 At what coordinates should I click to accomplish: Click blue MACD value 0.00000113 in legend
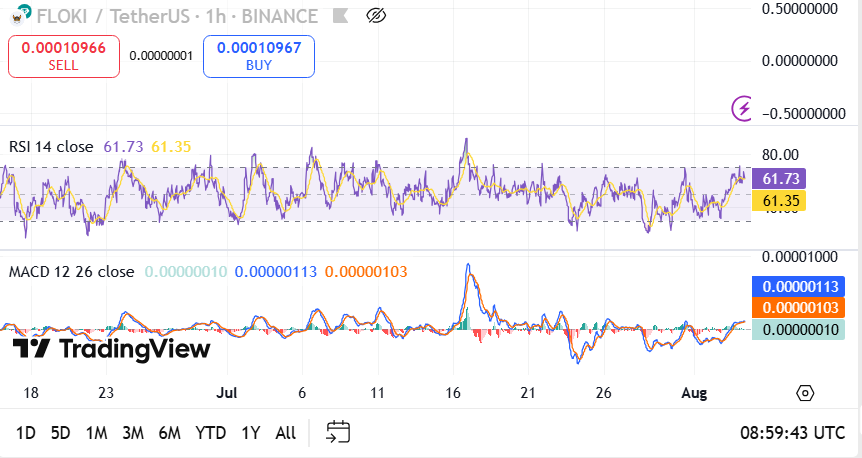click(x=276, y=272)
